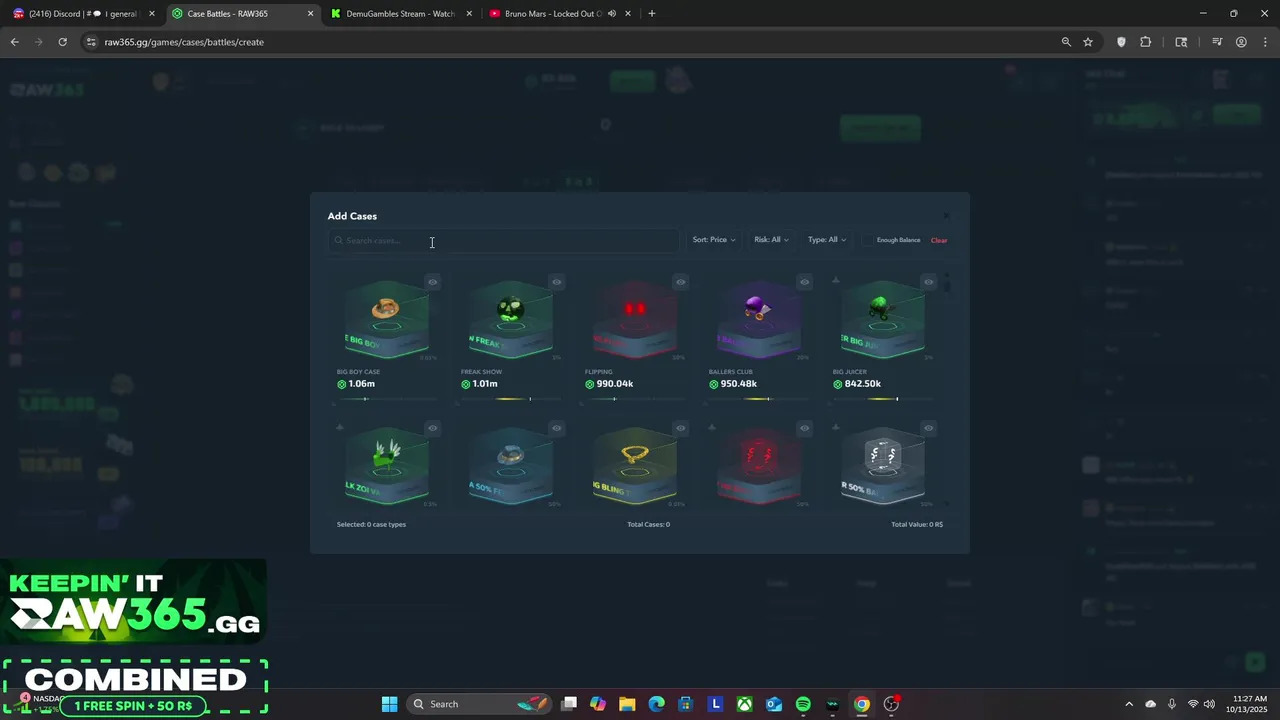Image resolution: width=1280 pixels, height=720 pixels.
Task: Click eye icon on green winged-item case
Action: [x=433, y=428]
